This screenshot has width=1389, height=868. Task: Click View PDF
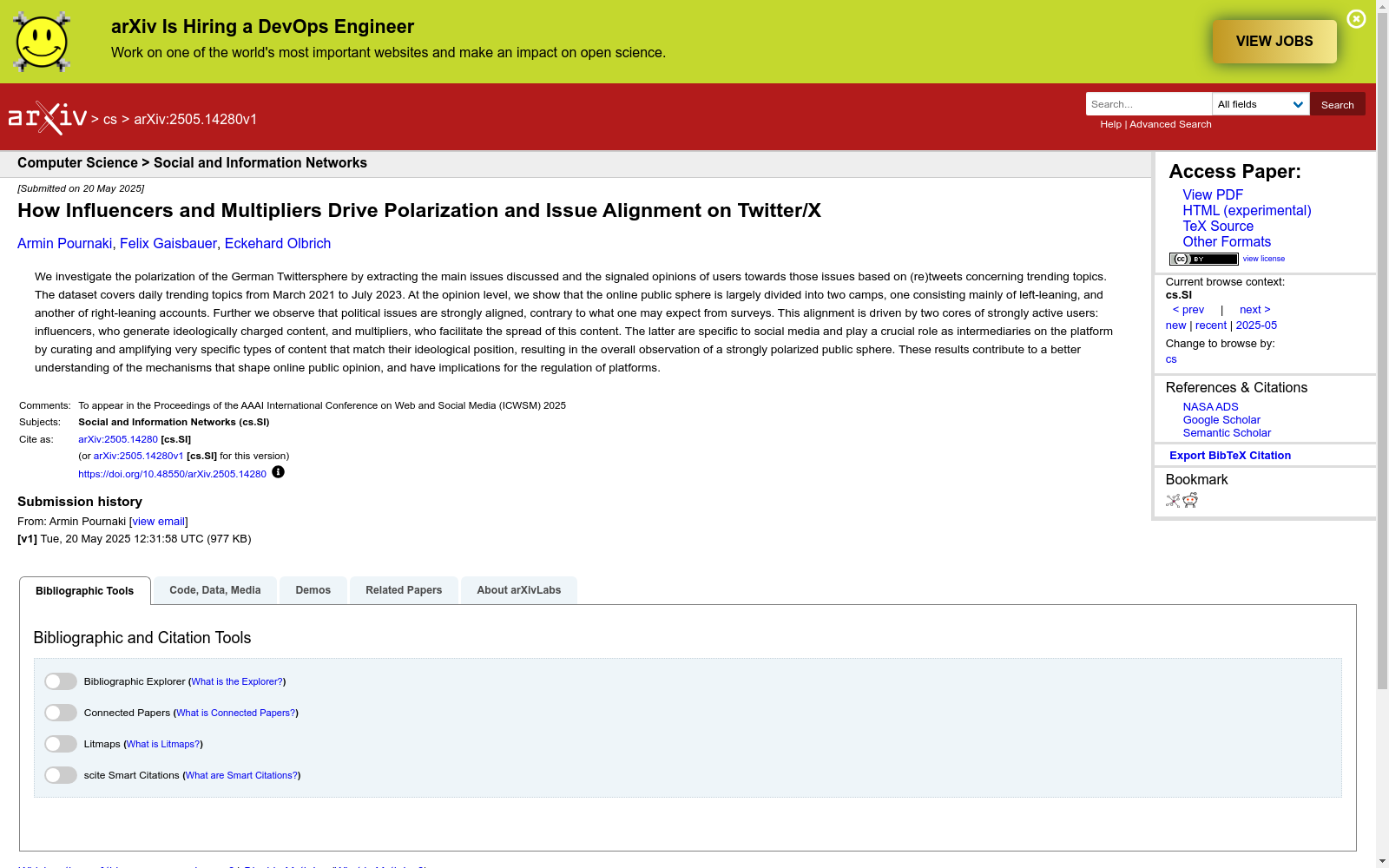tap(1213, 195)
